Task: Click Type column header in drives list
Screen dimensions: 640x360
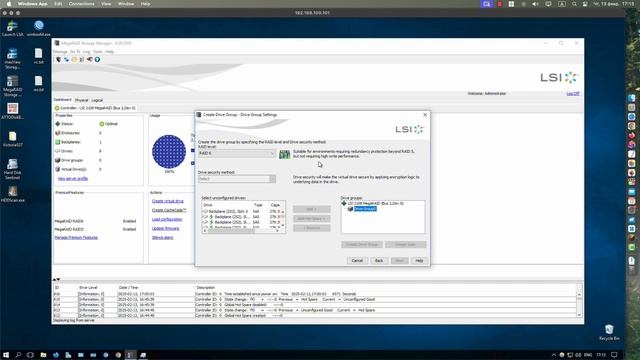Action: (x=258, y=205)
